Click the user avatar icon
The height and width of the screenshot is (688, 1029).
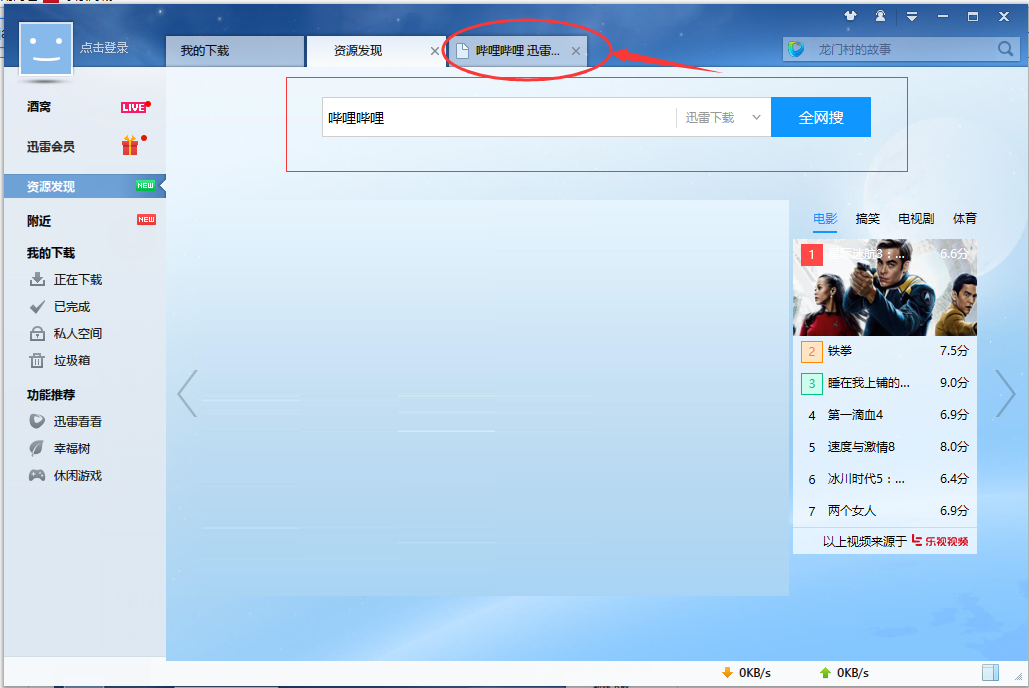point(46,49)
